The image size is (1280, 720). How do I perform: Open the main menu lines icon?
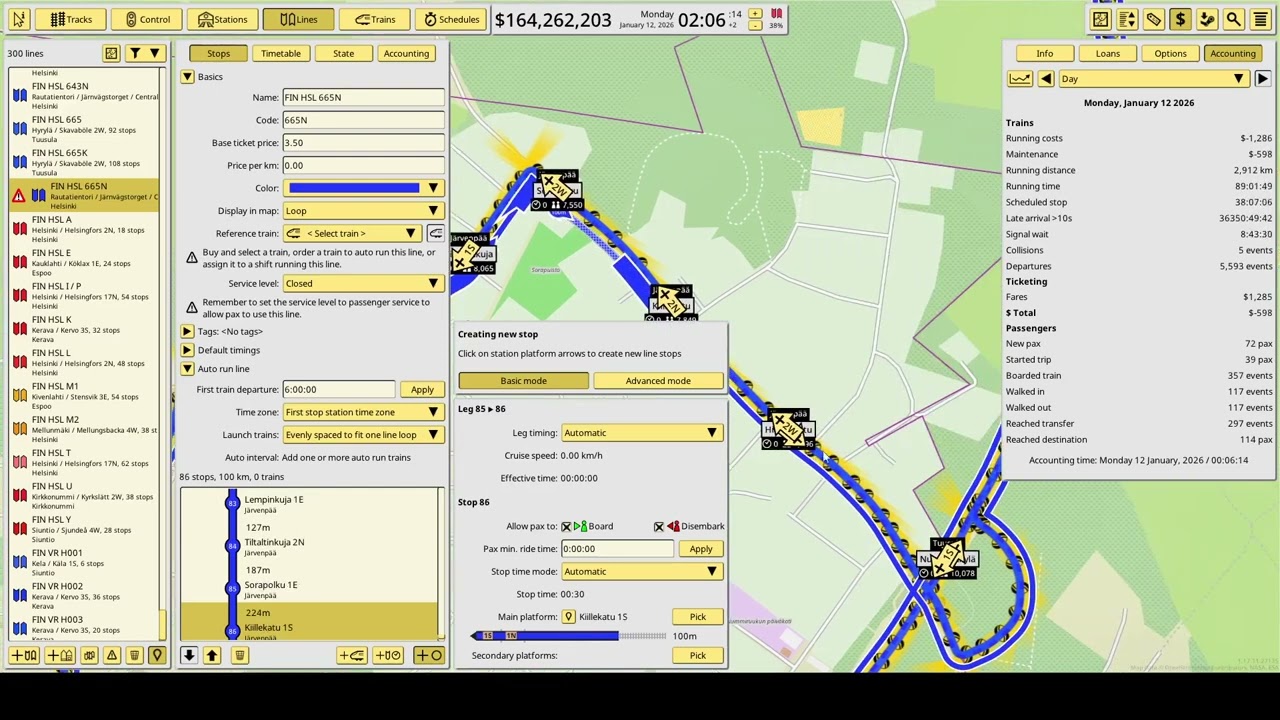(x=1260, y=19)
